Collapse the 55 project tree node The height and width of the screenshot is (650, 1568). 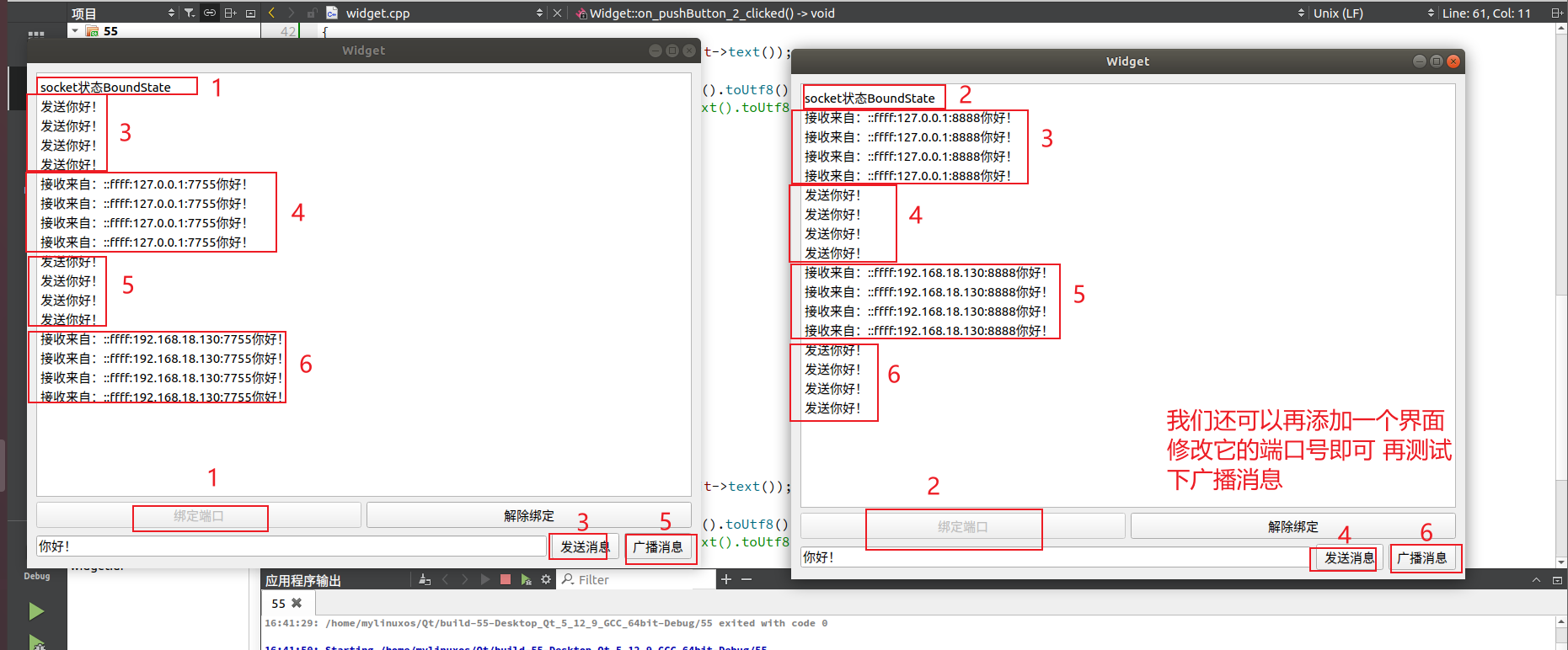(x=75, y=30)
